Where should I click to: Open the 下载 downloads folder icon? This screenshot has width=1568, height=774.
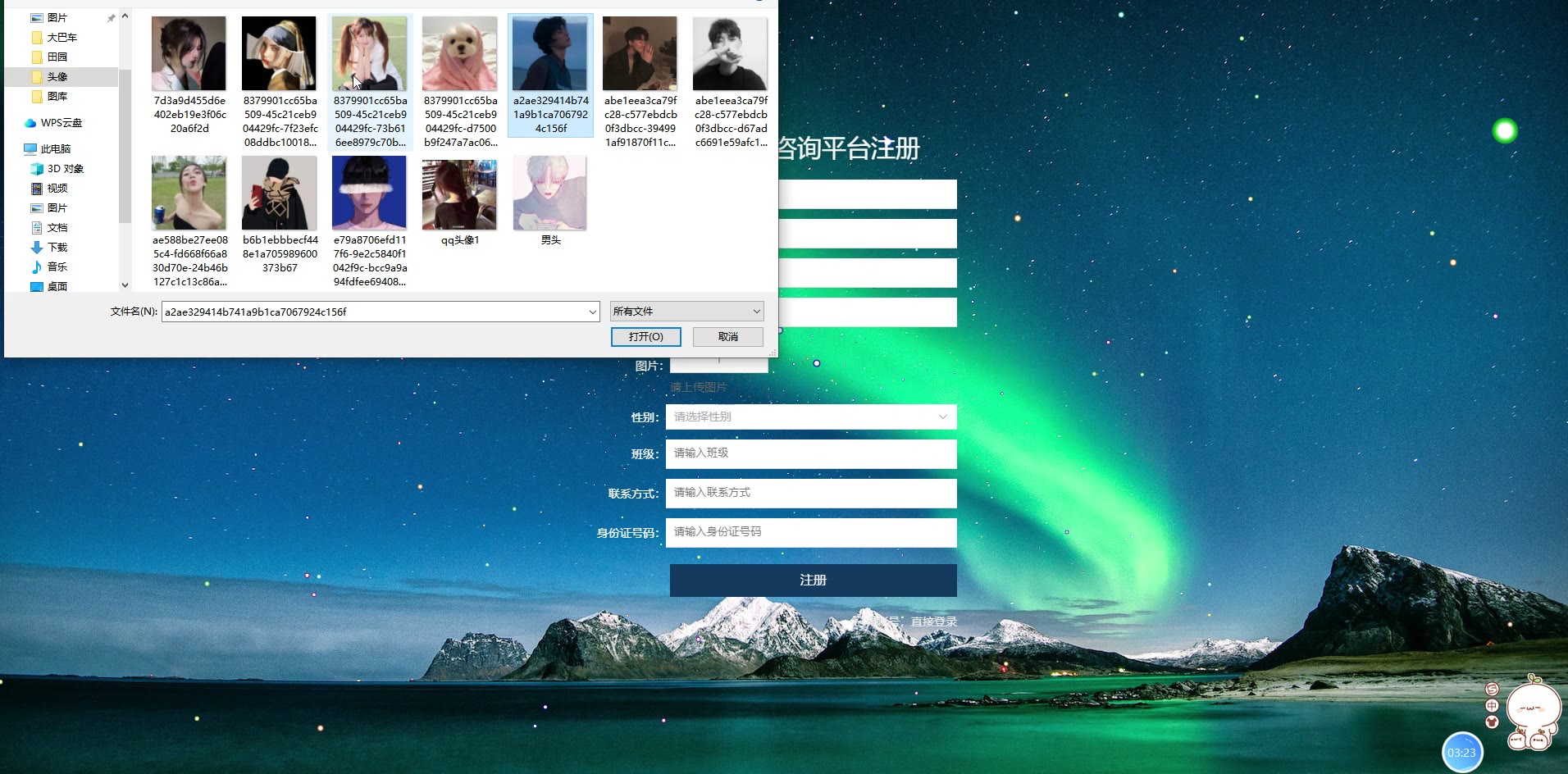pyautogui.click(x=37, y=248)
